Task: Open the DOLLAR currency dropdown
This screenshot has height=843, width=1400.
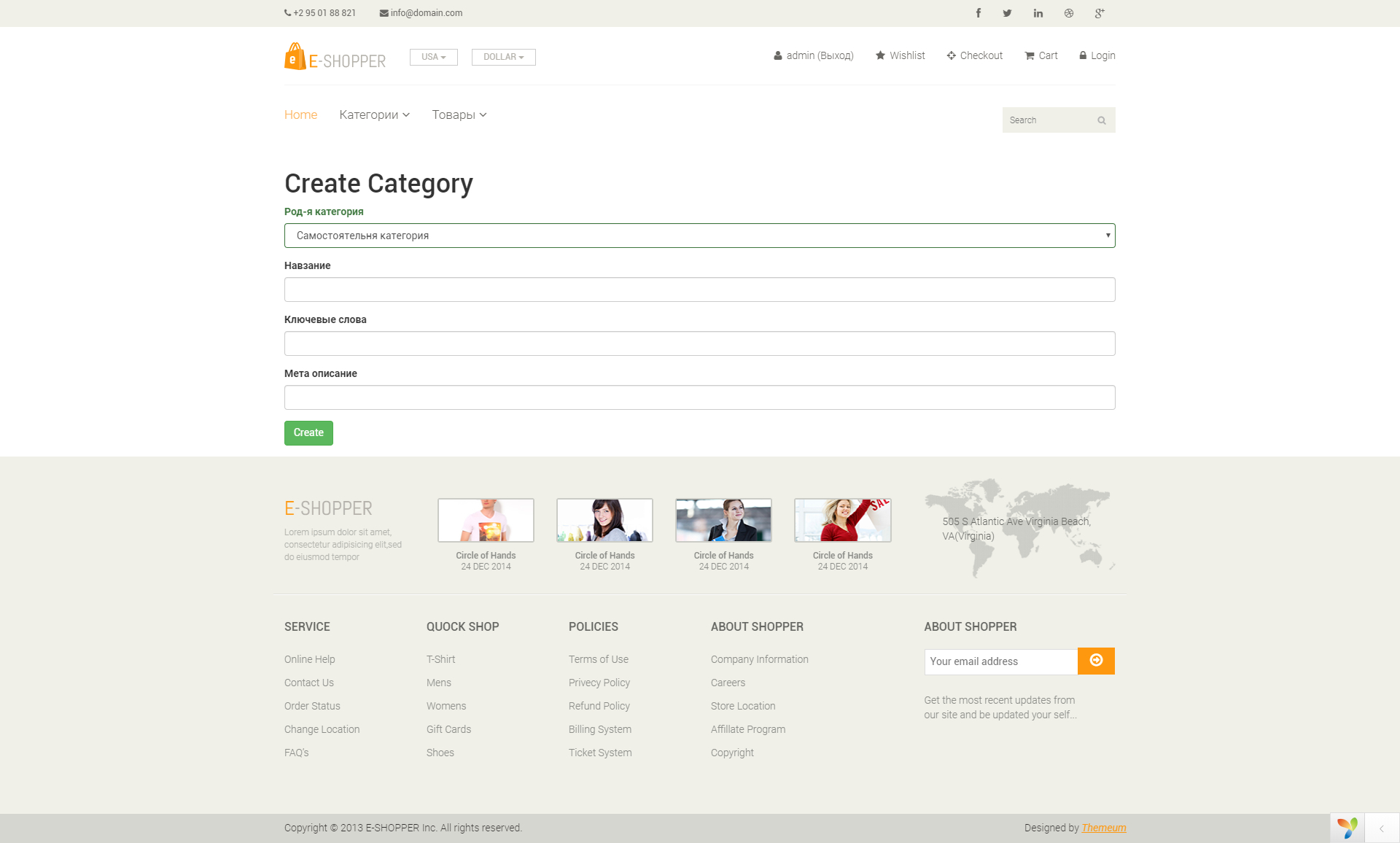Action: 503,57
